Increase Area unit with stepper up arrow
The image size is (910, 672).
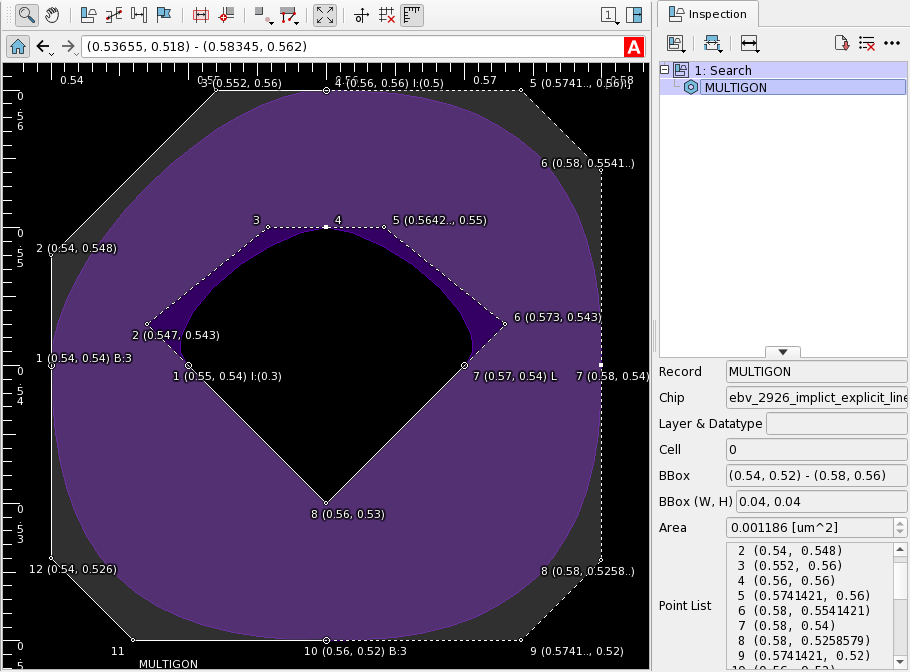[900, 523]
